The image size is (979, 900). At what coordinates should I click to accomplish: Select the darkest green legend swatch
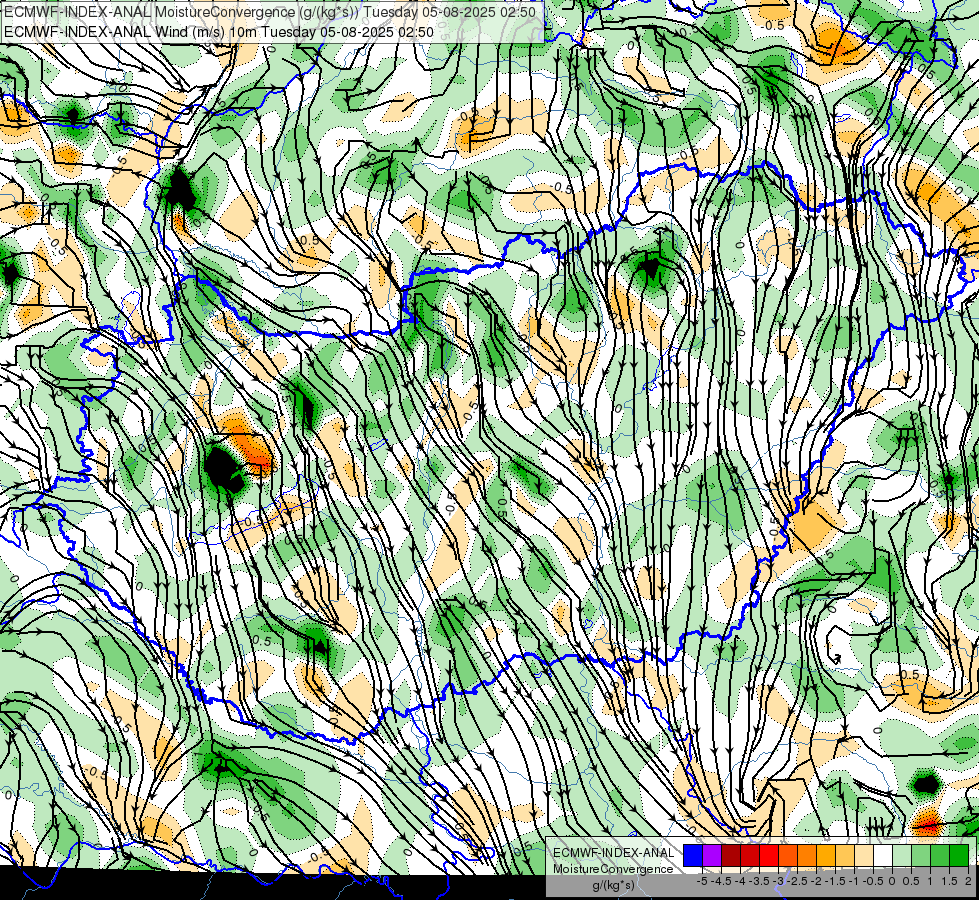click(960, 856)
